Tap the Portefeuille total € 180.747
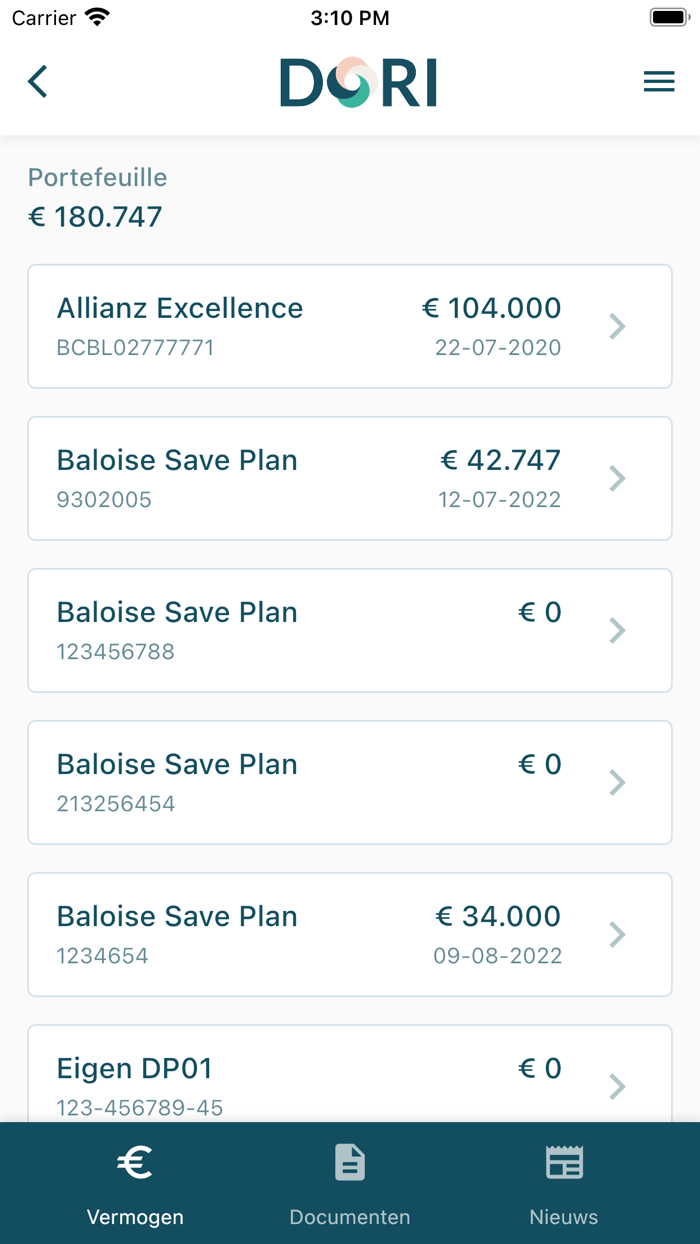 click(x=95, y=216)
